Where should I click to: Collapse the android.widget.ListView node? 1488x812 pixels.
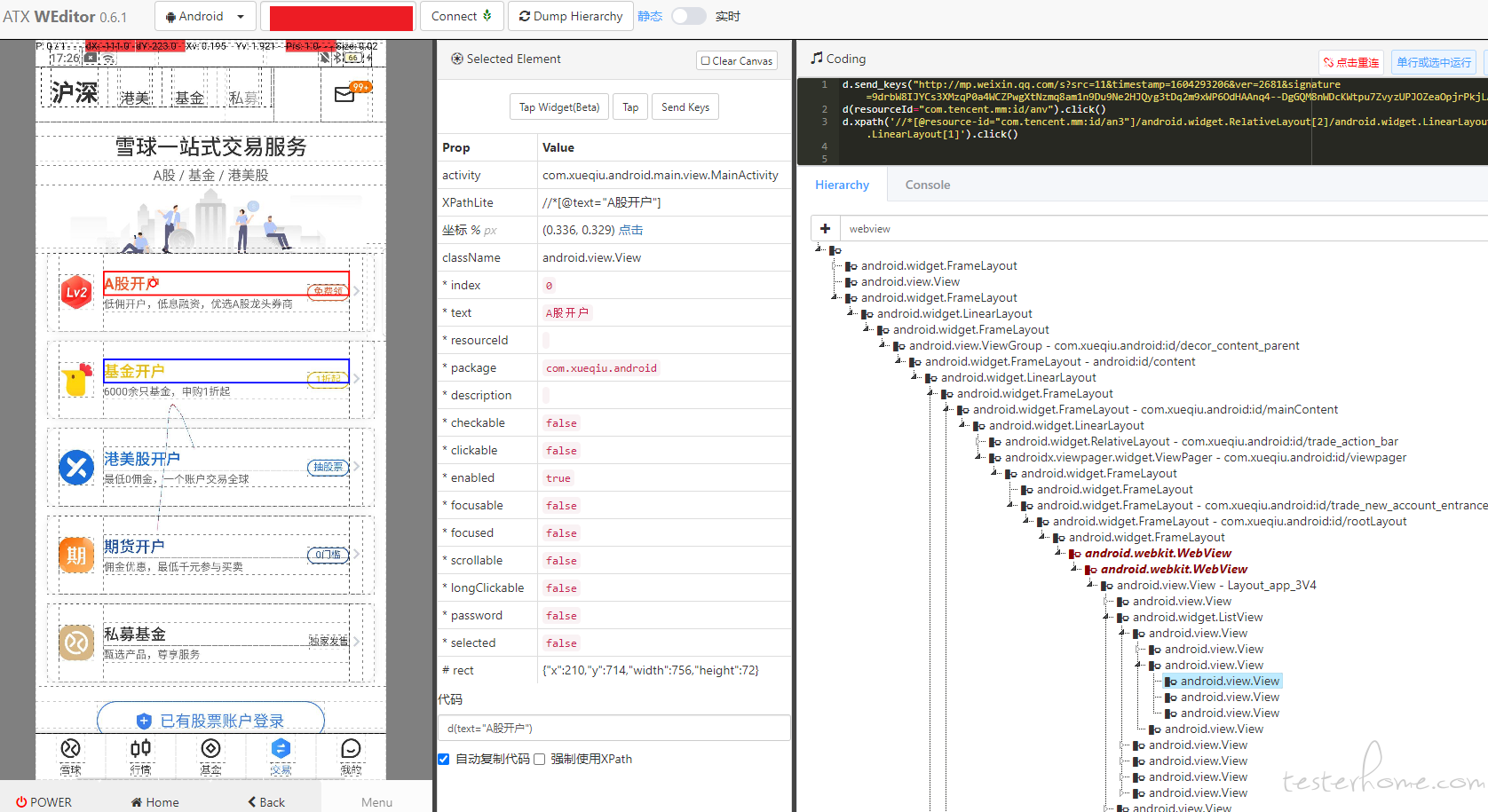1107,617
